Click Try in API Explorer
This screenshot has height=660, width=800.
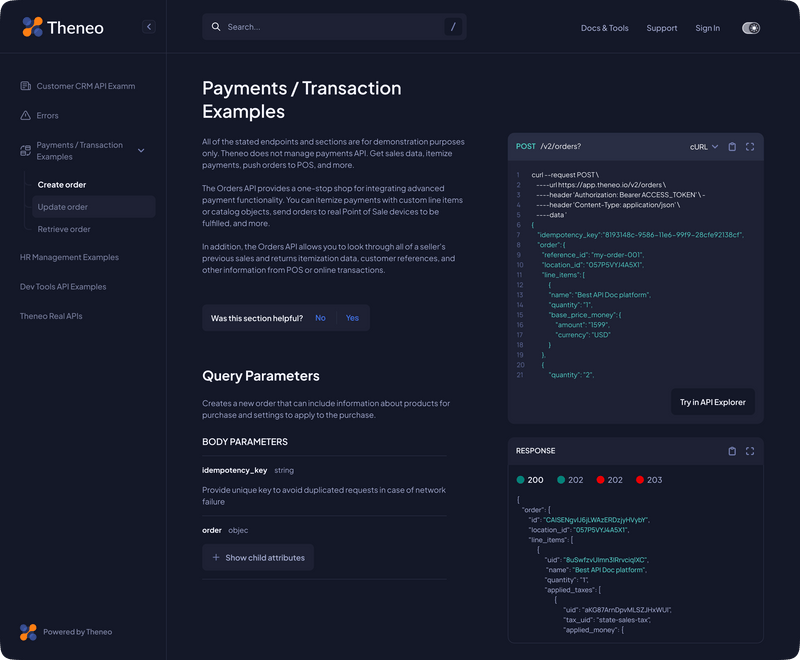712,401
